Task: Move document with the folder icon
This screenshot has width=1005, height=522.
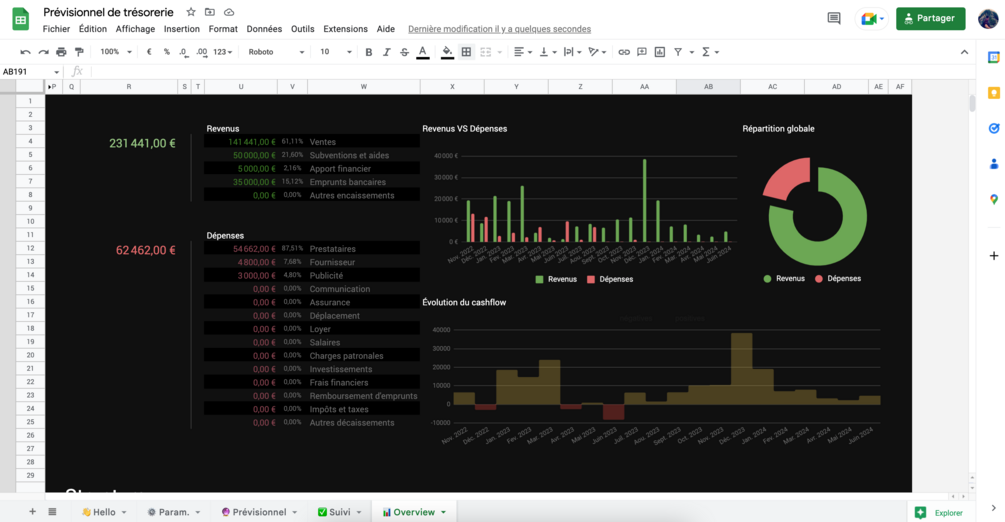Action: [210, 12]
